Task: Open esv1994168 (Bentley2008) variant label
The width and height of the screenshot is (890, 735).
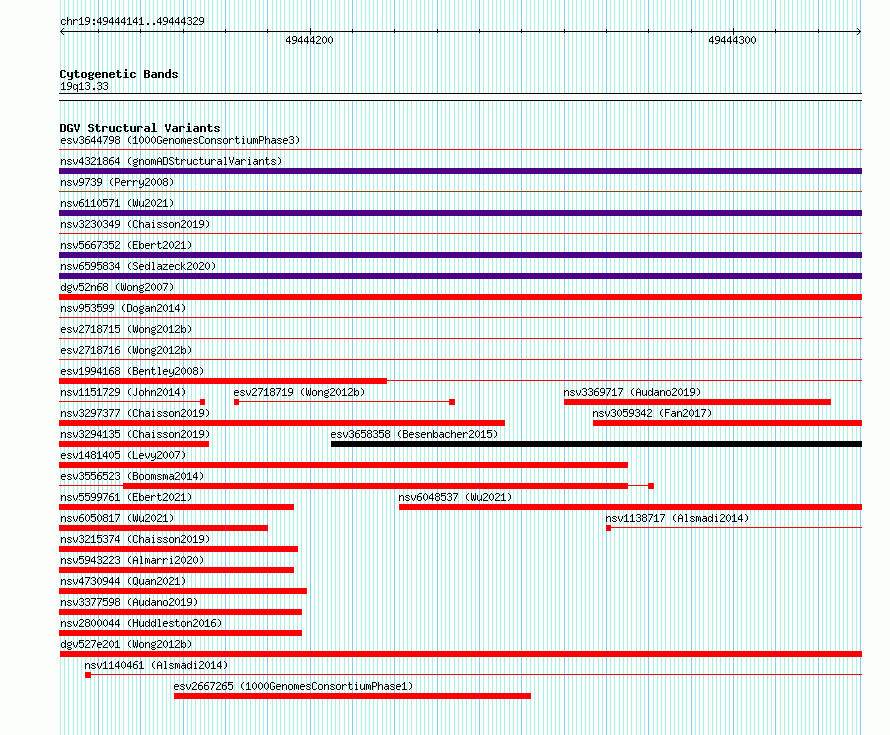Action: pos(132,371)
